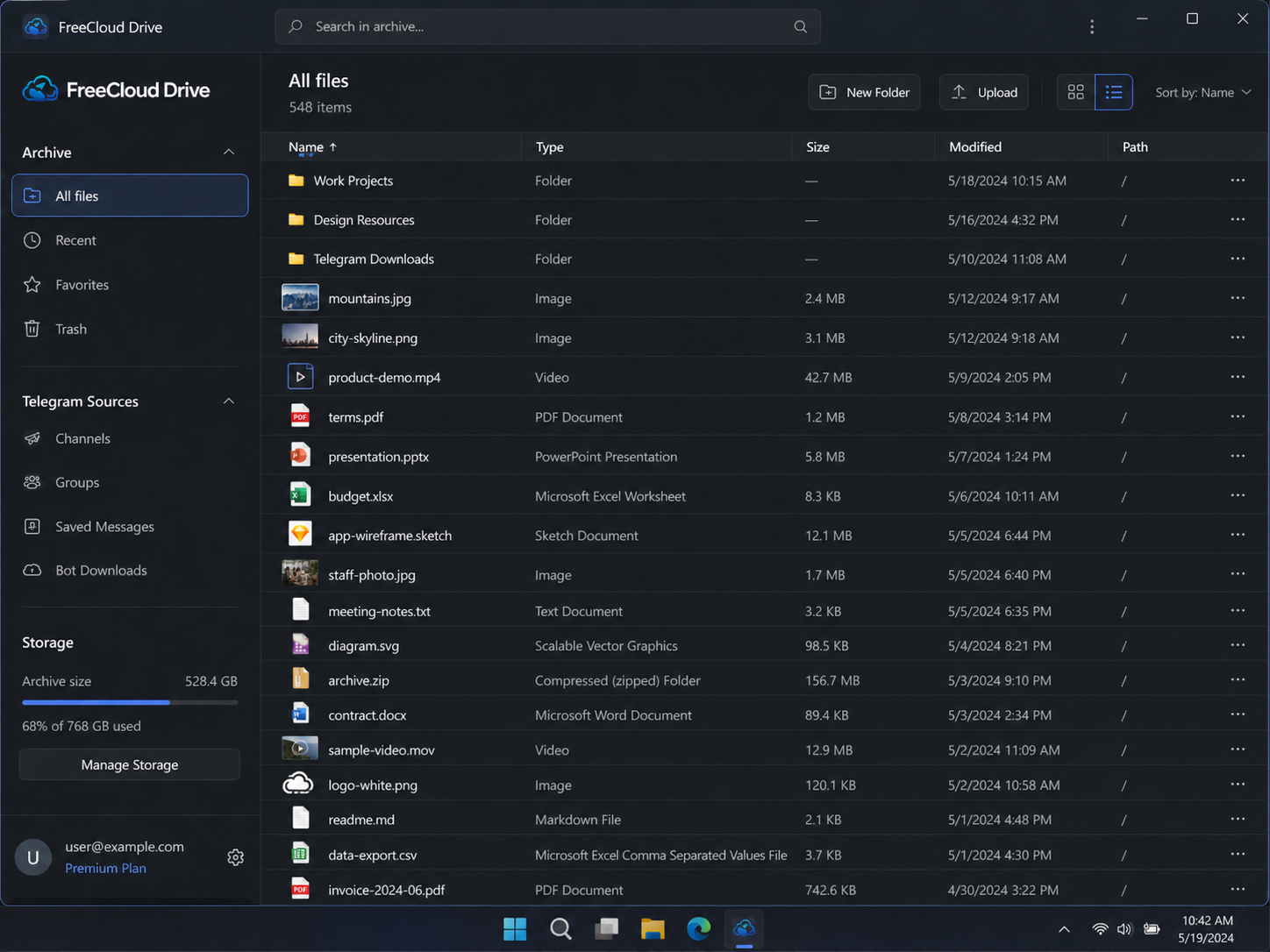This screenshot has height=952, width=1270.
Task: Open the title bar kebab menu
Action: click(1092, 27)
